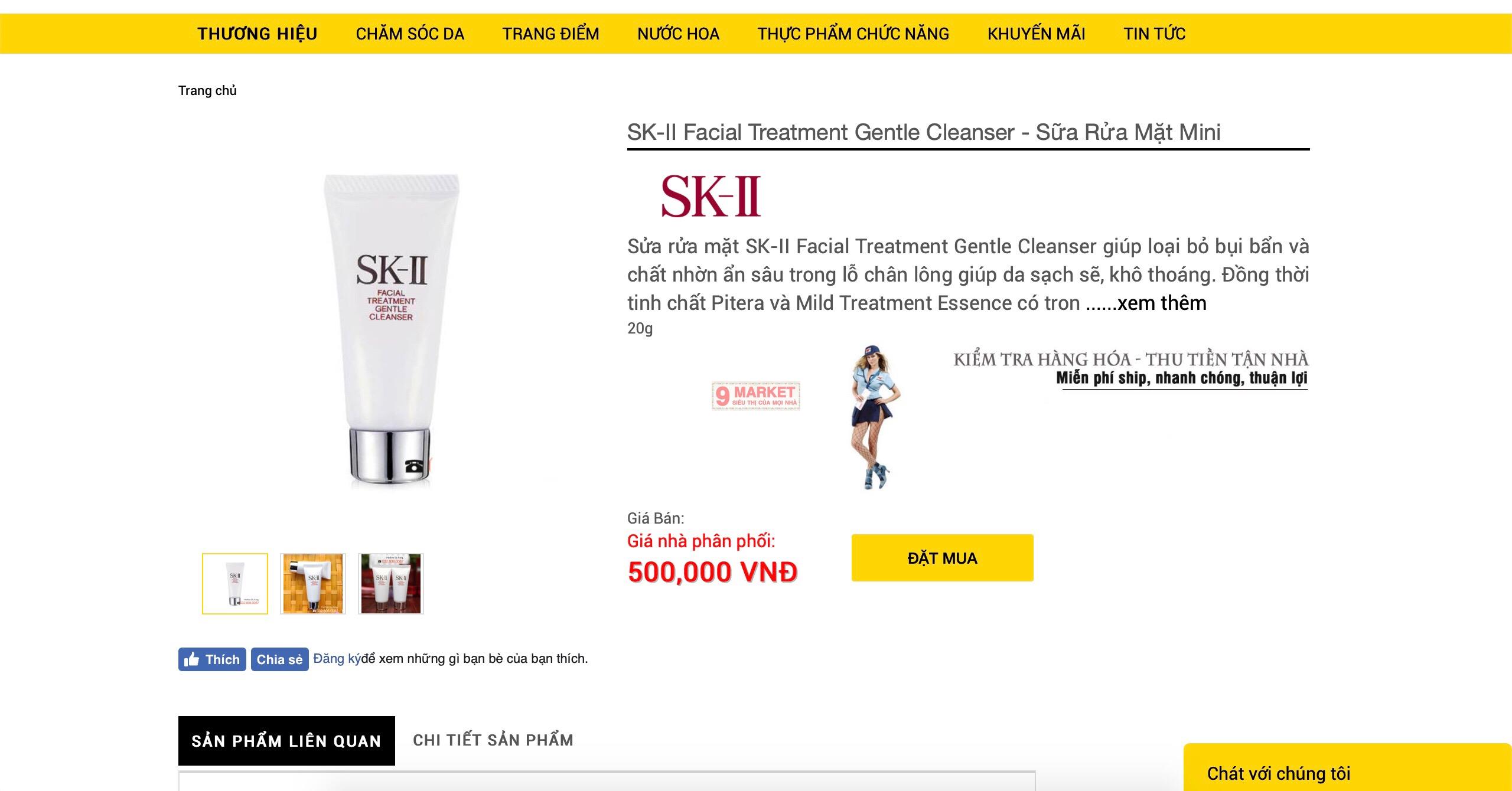The image size is (1512, 791).
Task: Open the NƯỚC HOA menu
Action: (679, 34)
